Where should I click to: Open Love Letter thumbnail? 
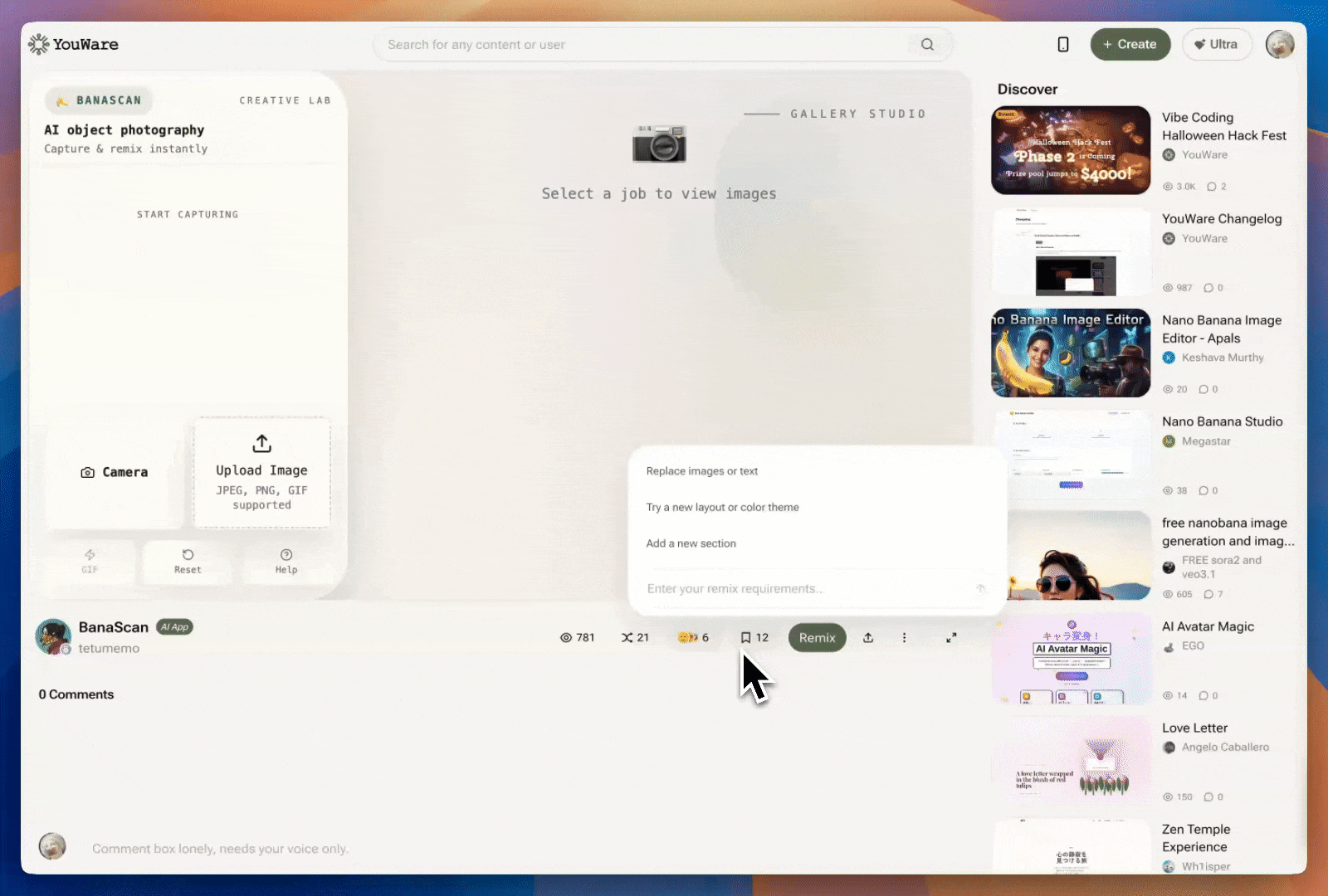tap(1071, 760)
